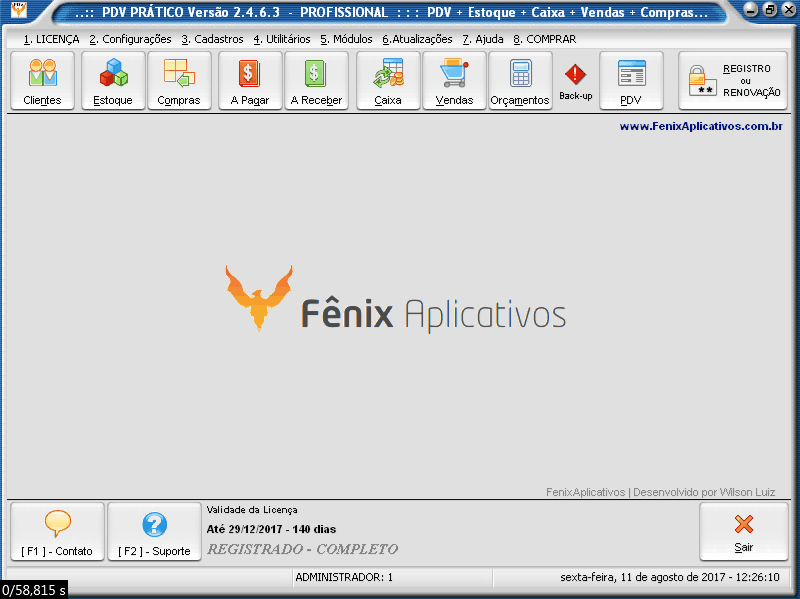
Task: Open the 1. LICENÇA menu
Action: [51, 39]
